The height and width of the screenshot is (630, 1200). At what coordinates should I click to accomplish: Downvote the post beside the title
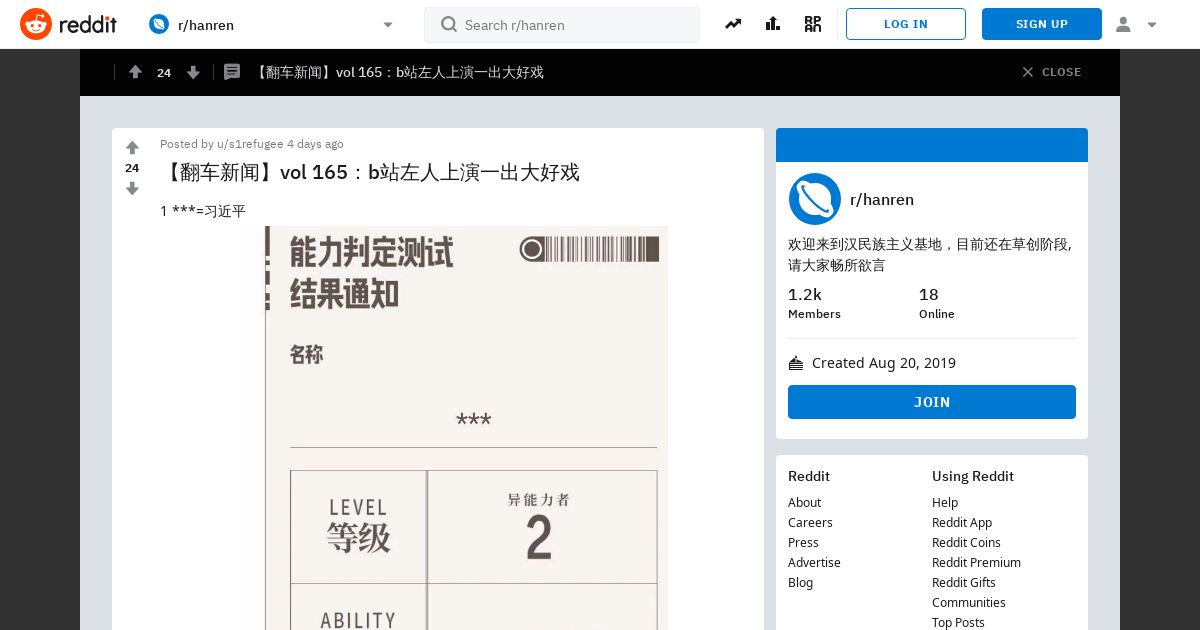coord(132,188)
